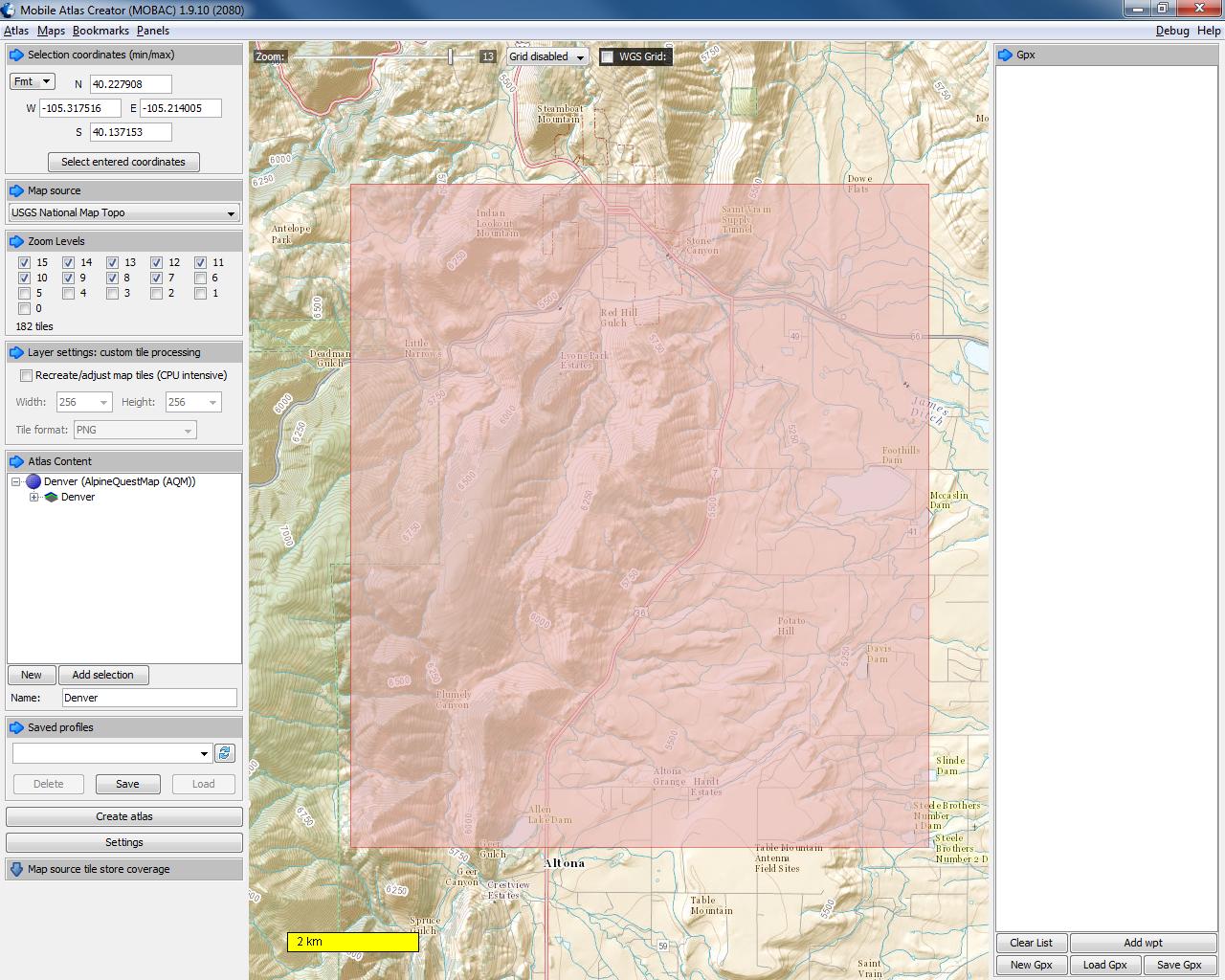This screenshot has height=980, width=1225.
Task: Uncheck zoom level 15
Action: coord(25,262)
